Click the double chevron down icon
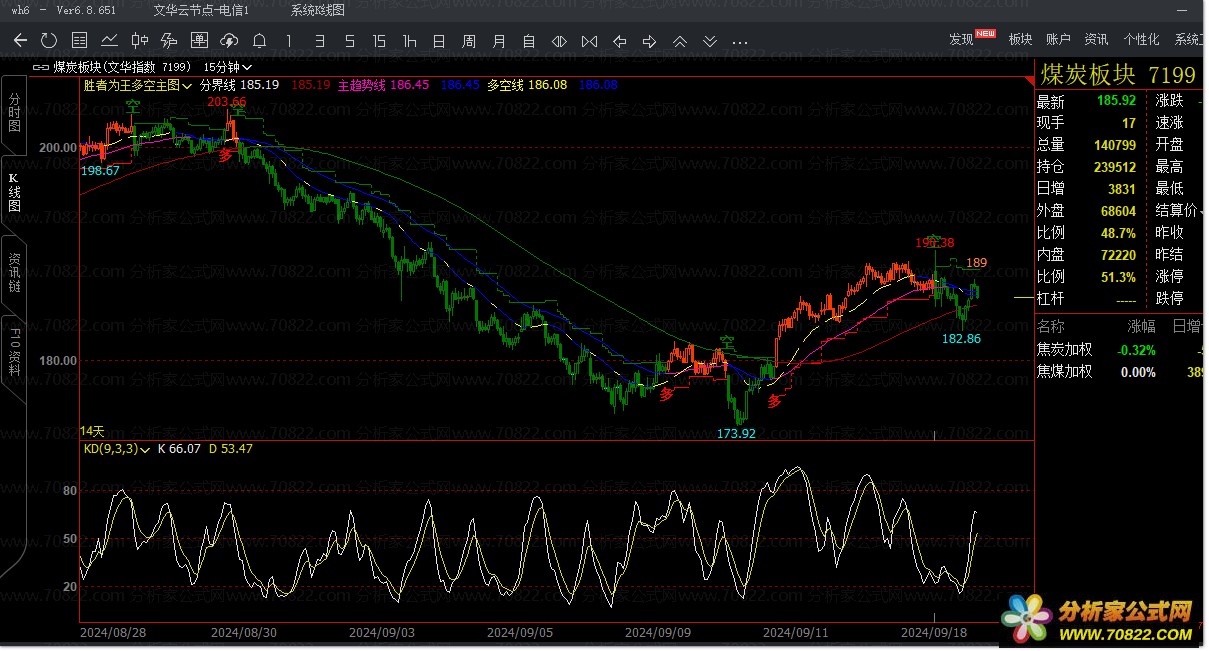This screenshot has height=651, width=1209. 709,41
